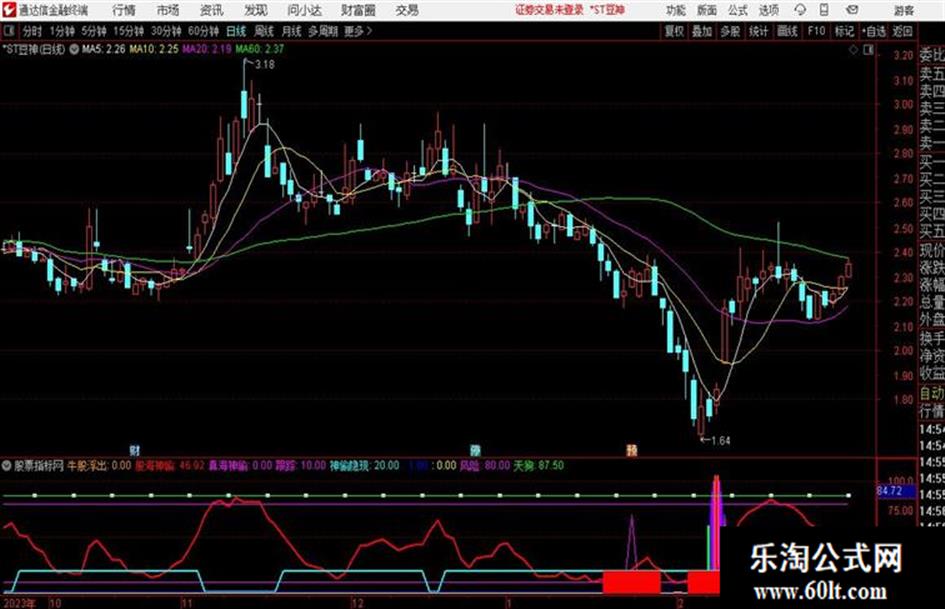Click the 1.64 low price label
945x609 pixels.
coord(721,441)
